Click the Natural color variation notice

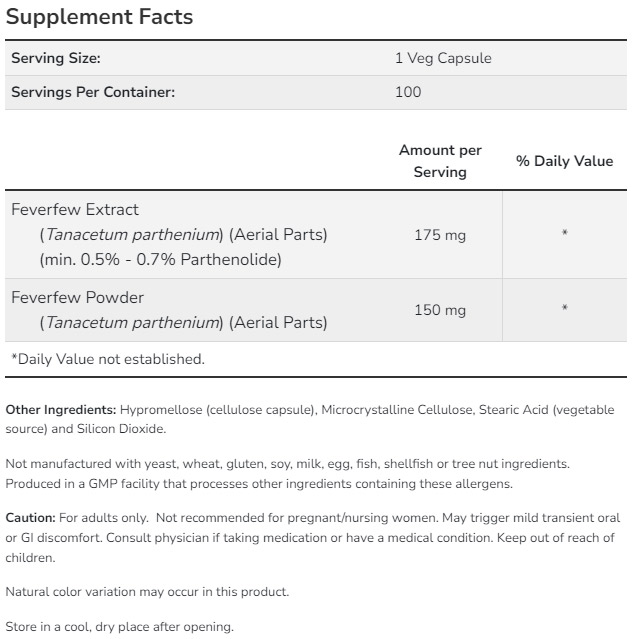[x=147, y=591]
